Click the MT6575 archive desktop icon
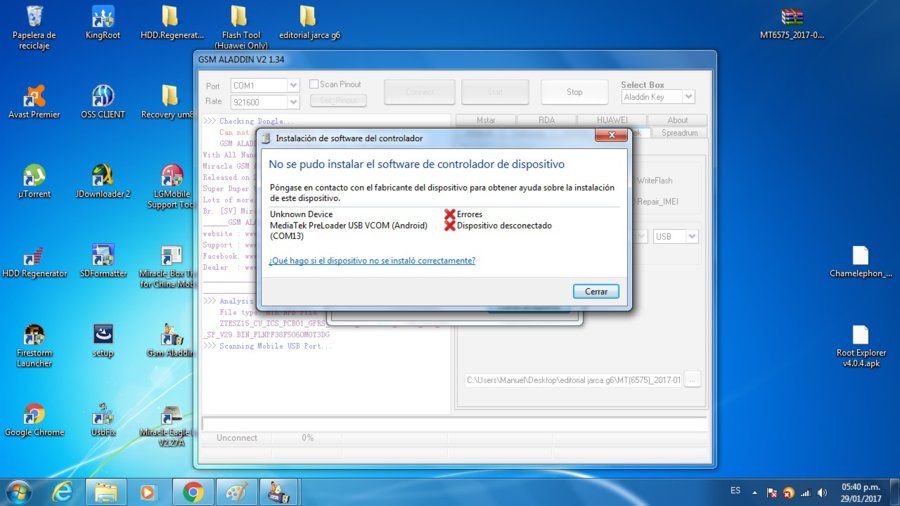 tap(792, 23)
